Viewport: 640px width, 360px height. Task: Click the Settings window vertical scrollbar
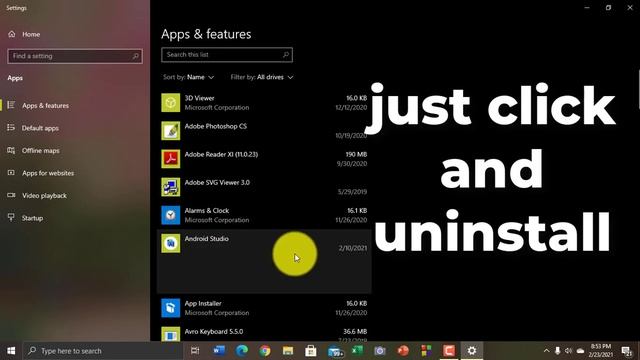click(x=638, y=90)
